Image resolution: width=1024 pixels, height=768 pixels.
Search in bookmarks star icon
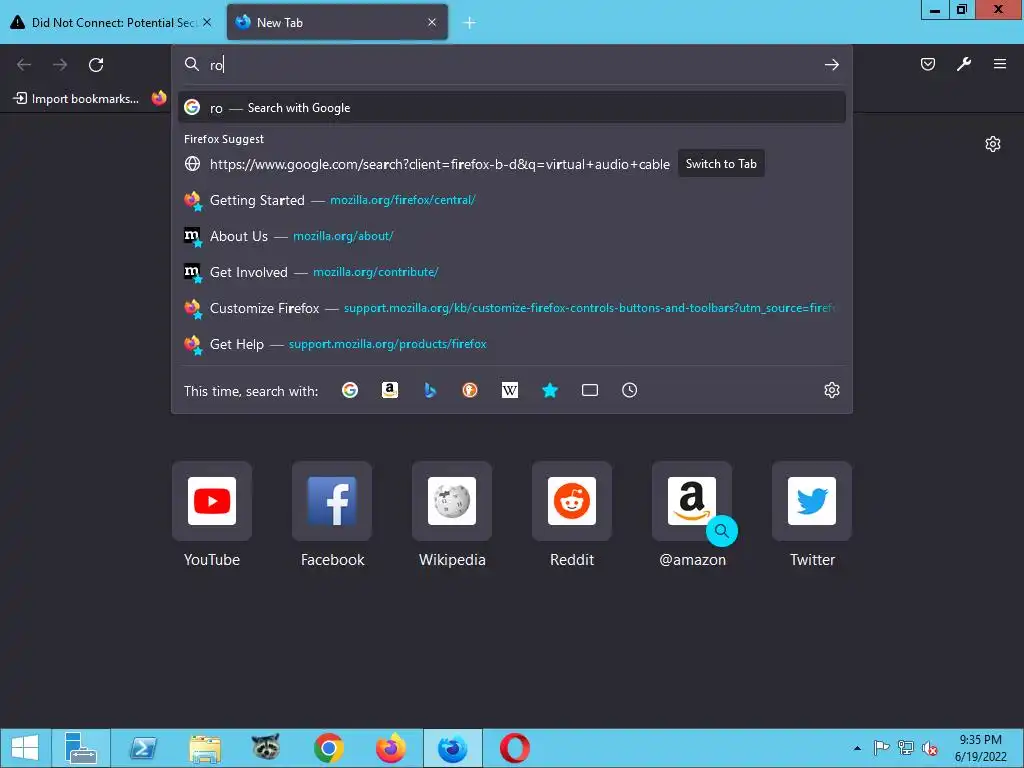550,390
